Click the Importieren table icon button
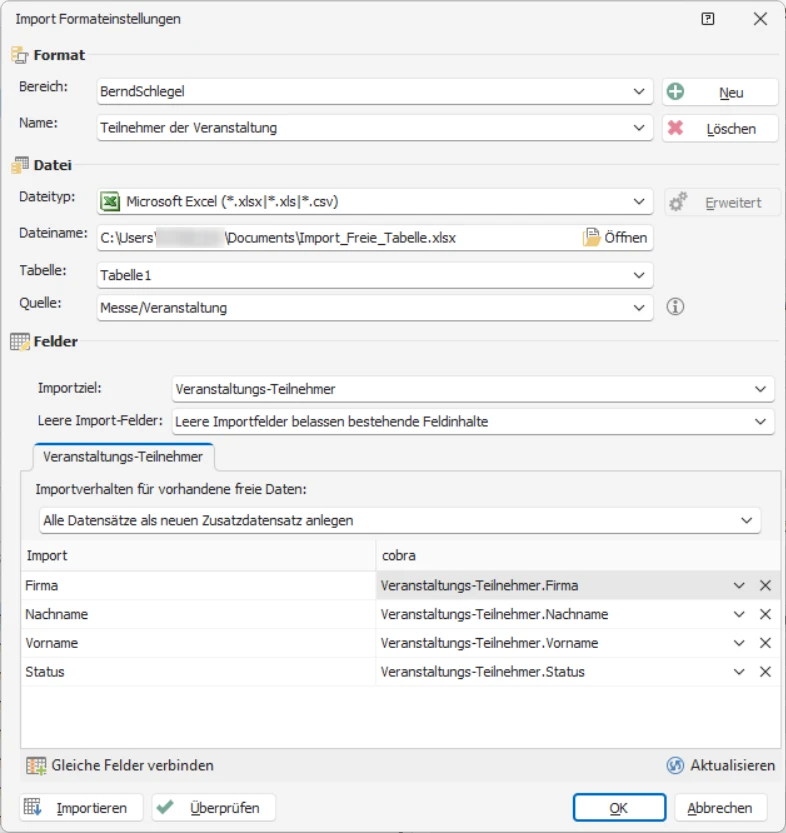The image size is (786, 833). pyautogui.click(x=34, y=807)
